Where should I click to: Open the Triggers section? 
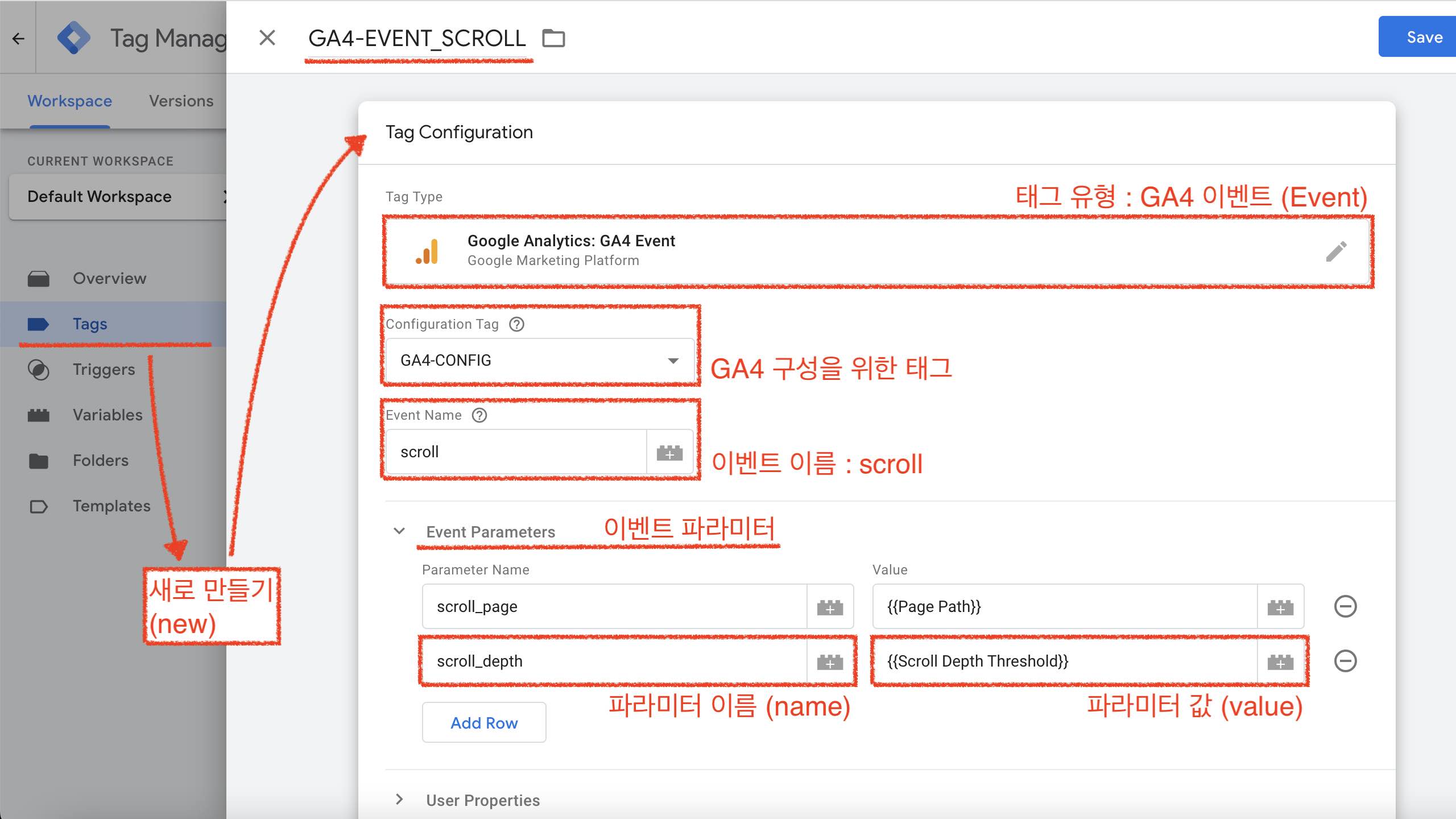tap(104, 369)
